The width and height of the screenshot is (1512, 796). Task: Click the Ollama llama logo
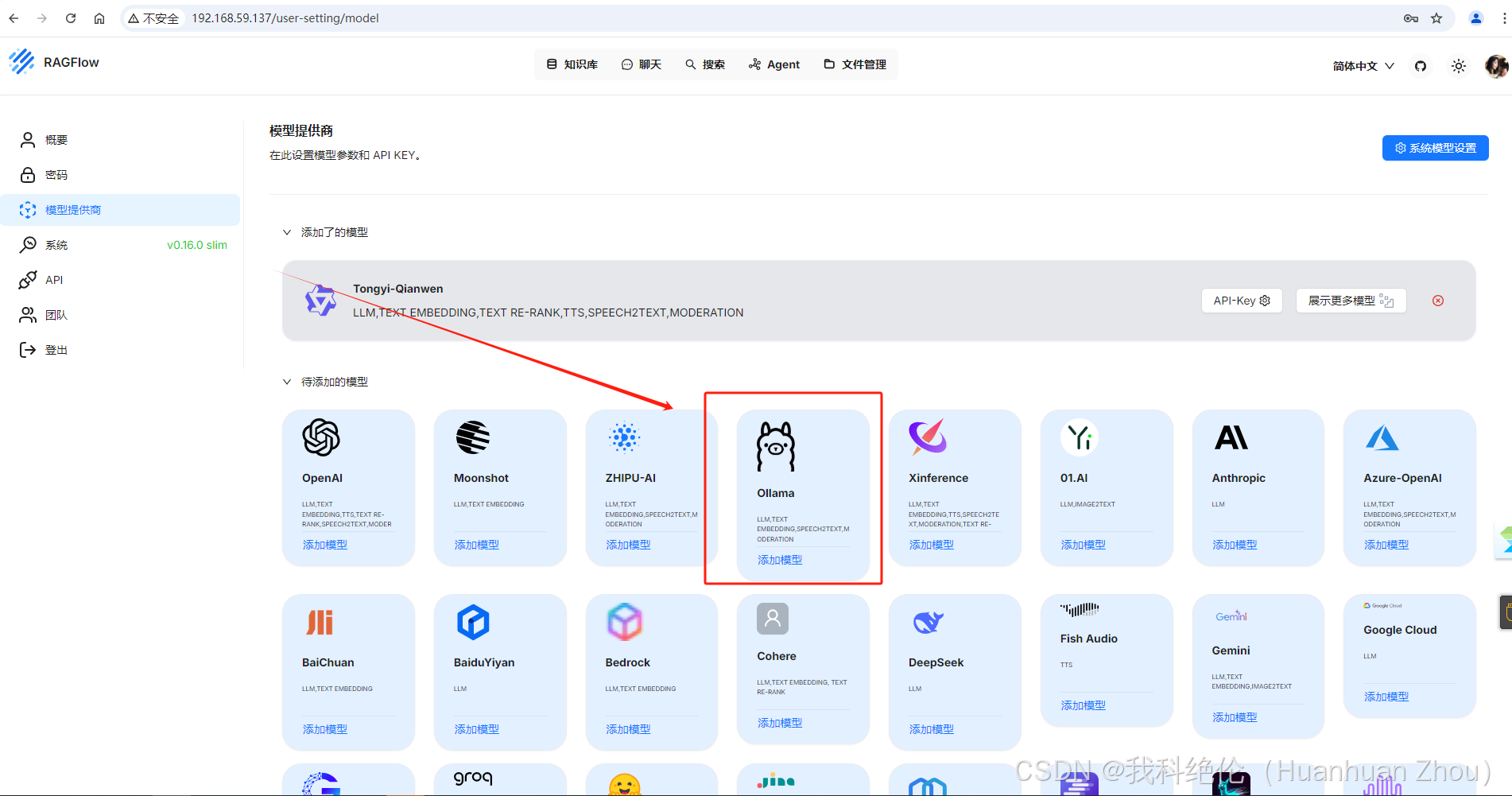tap(776, 445)
